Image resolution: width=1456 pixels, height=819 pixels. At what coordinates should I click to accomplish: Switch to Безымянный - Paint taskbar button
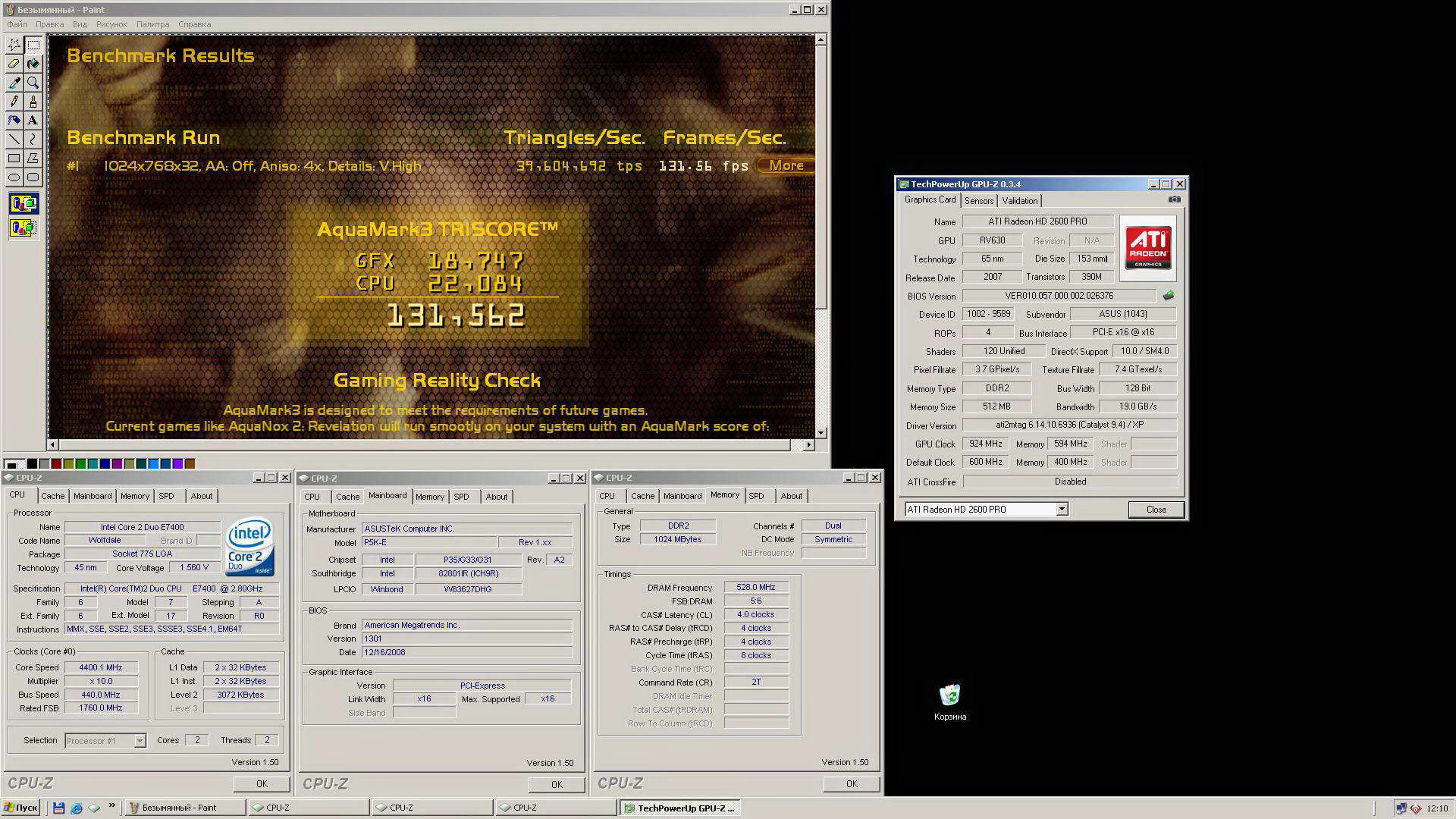185,808
